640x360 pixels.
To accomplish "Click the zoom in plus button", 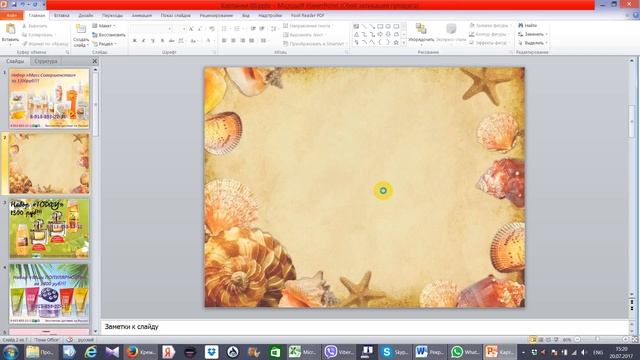I will click(x=626, y=340).
